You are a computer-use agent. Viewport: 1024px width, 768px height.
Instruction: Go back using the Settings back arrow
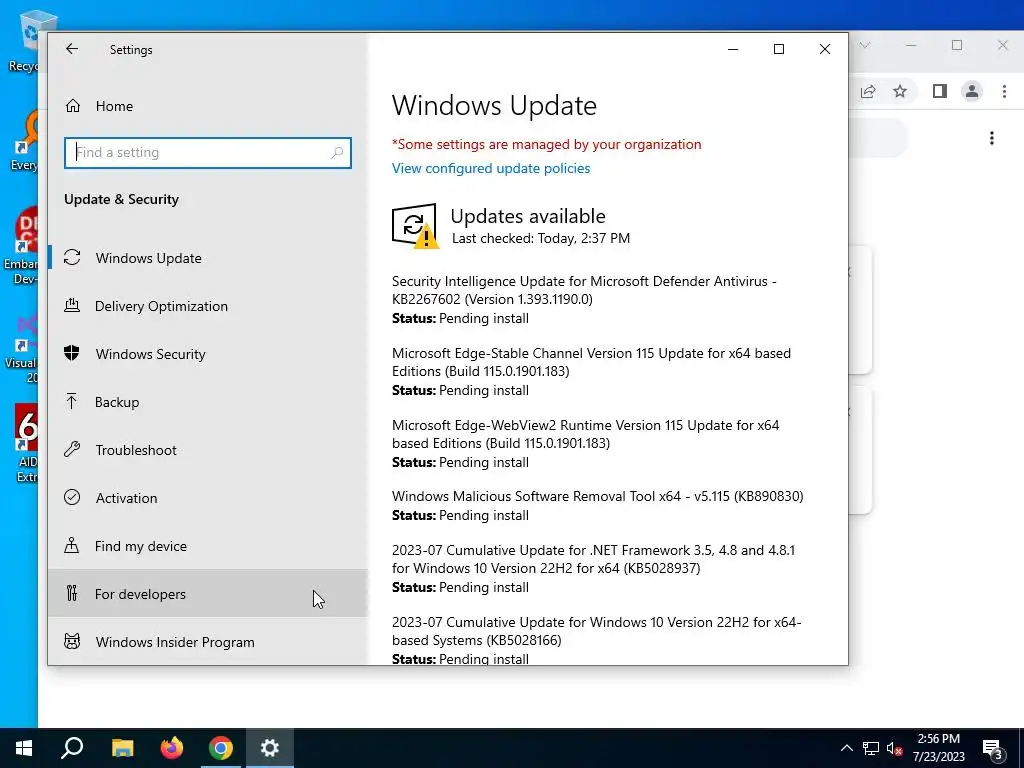tap(72, 49)
